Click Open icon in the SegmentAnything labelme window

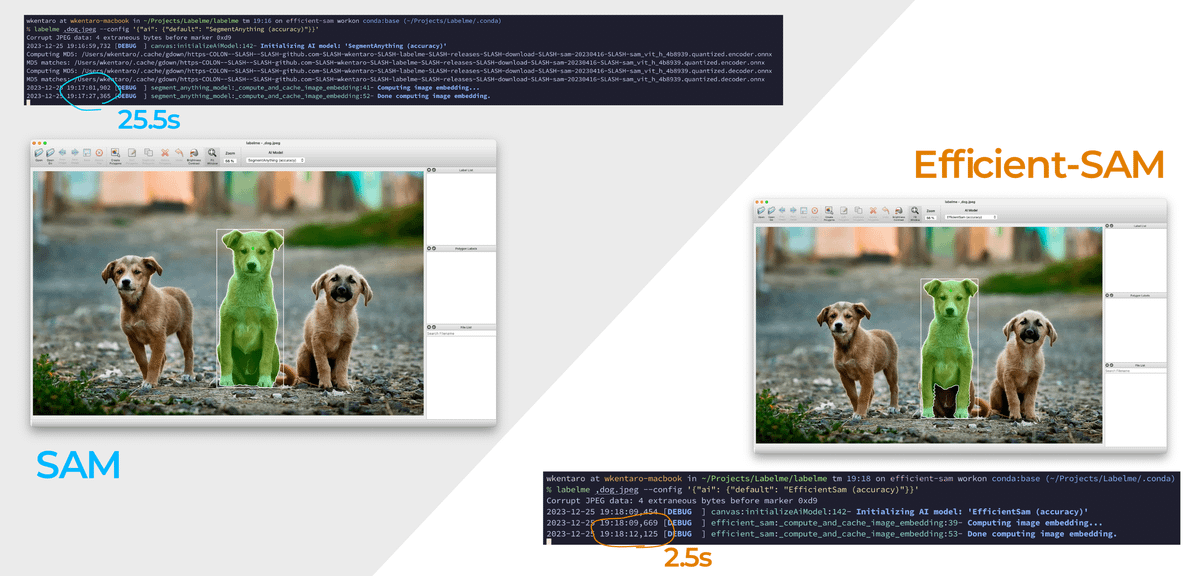[39, 153]
